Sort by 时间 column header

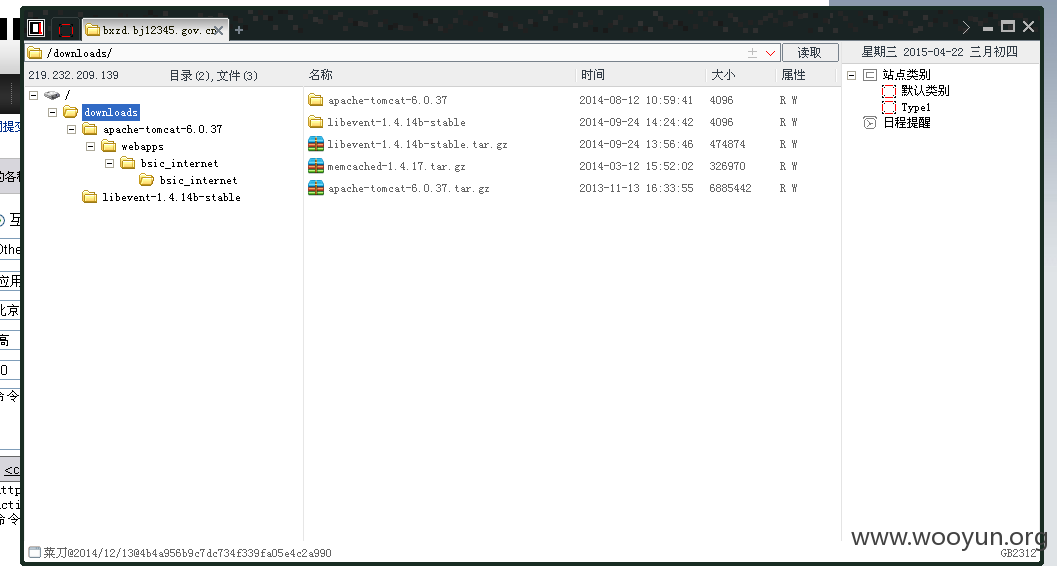593,75
